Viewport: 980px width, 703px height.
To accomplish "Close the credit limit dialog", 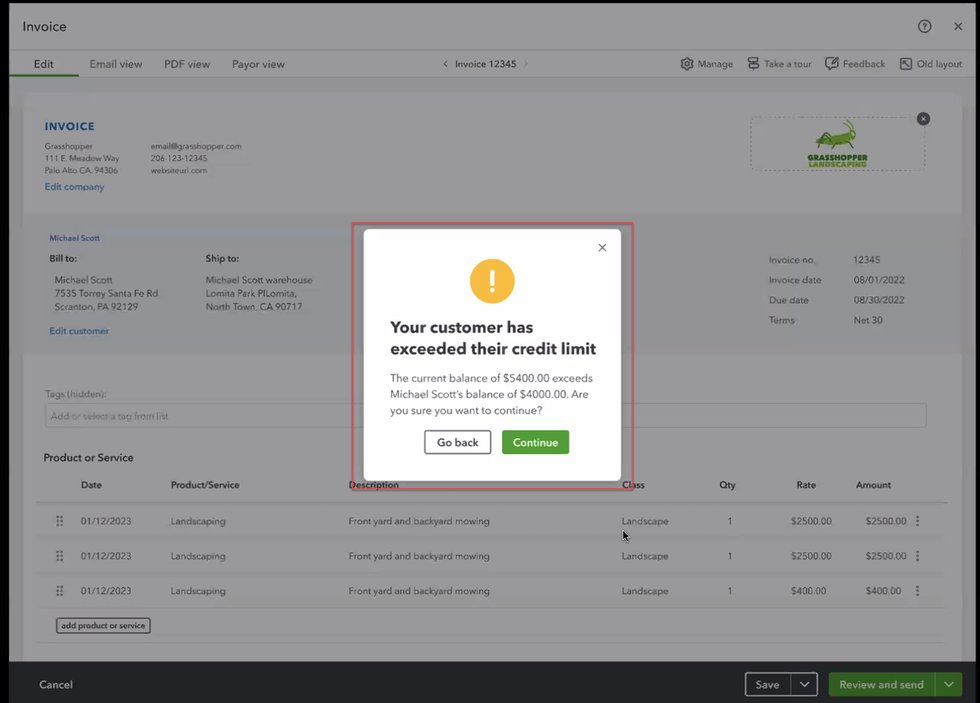I will pyautogui.click(x=602, y=248).
